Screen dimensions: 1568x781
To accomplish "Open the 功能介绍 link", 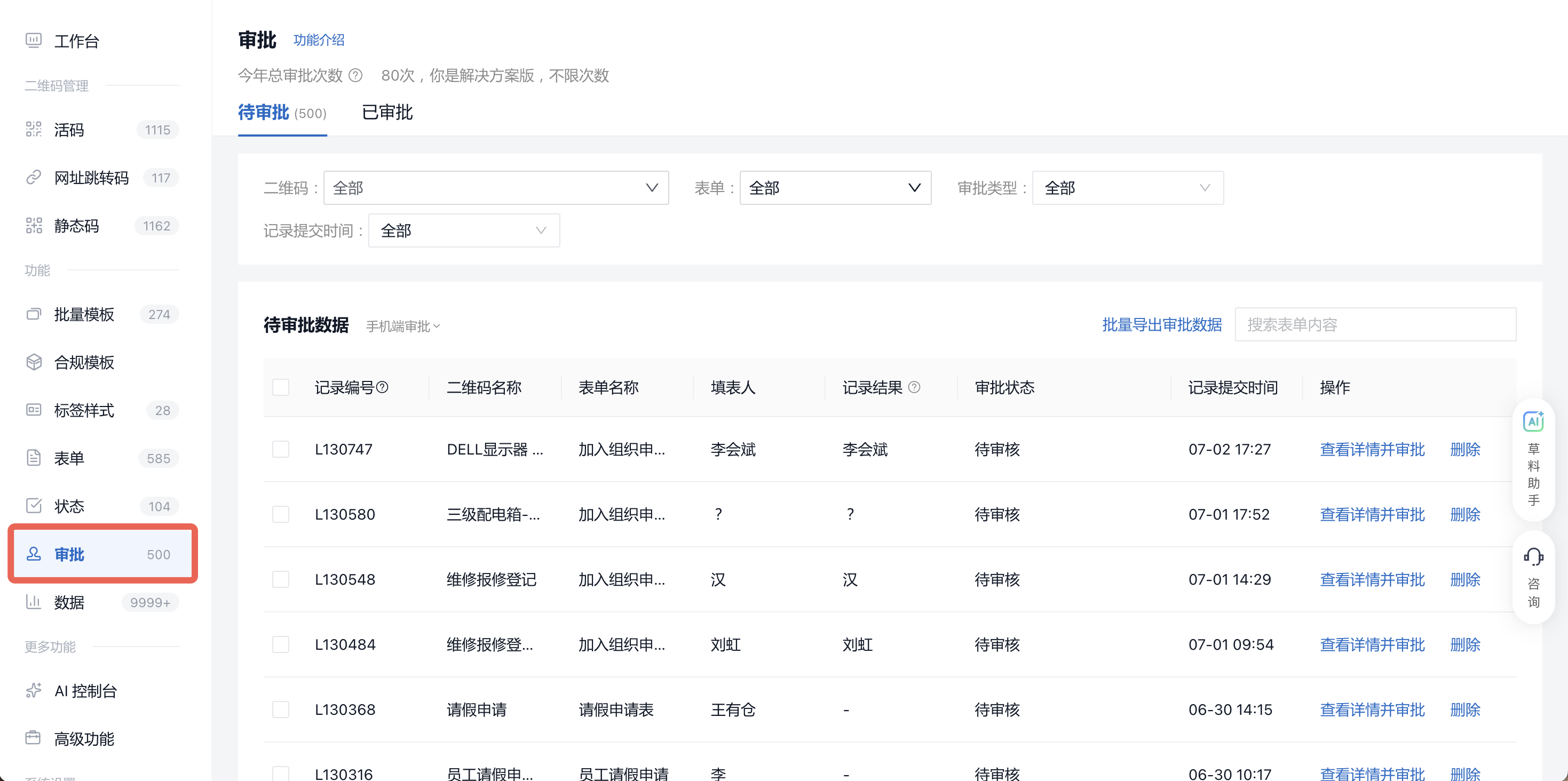I will point(319,40).
